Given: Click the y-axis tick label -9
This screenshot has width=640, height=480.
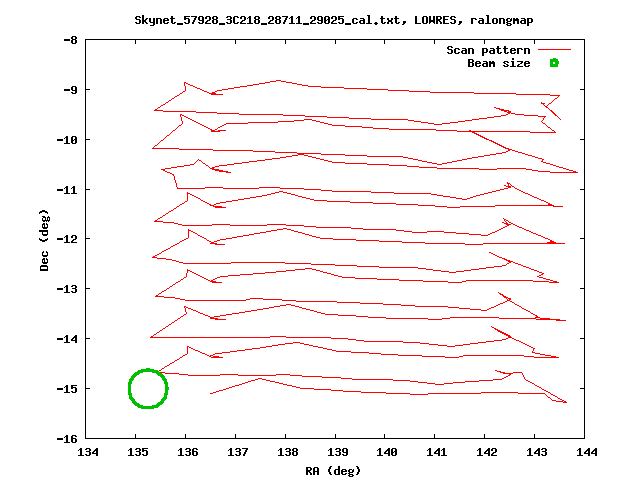Looking at the screenshot, I should [70, 90].
